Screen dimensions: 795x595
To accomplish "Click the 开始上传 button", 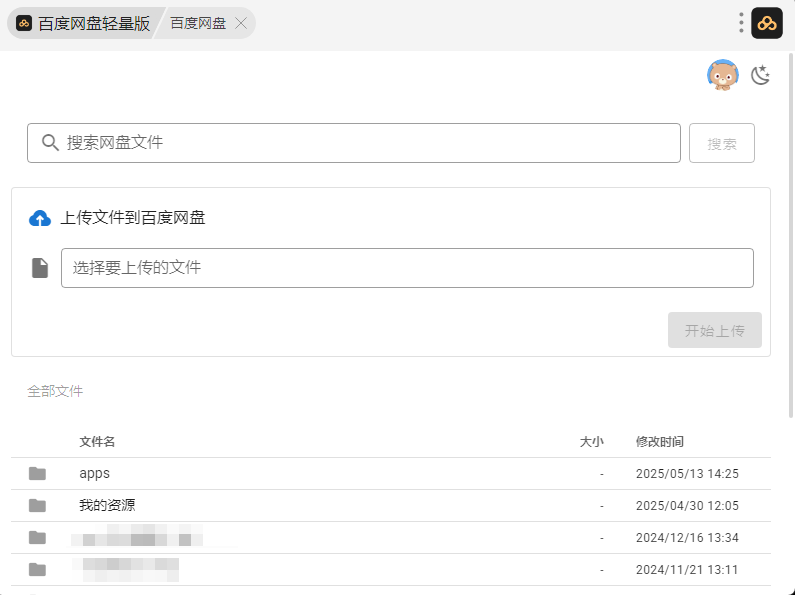I will pyautogui.click(x=714, y=330).
